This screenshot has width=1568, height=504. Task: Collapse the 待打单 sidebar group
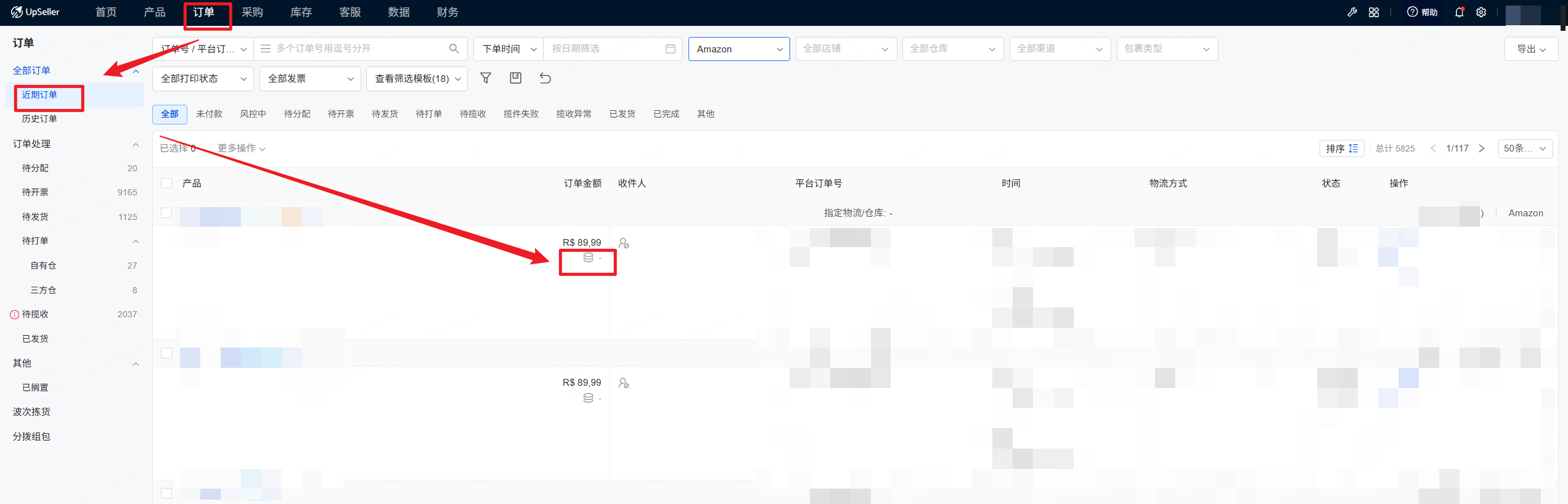click(x=136, y=241)
